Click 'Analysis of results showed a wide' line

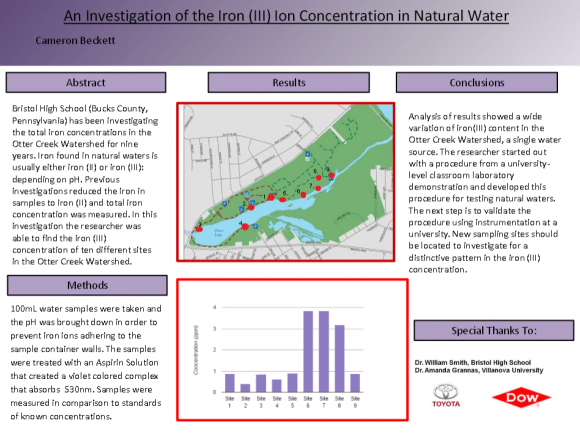click(475, 117)
